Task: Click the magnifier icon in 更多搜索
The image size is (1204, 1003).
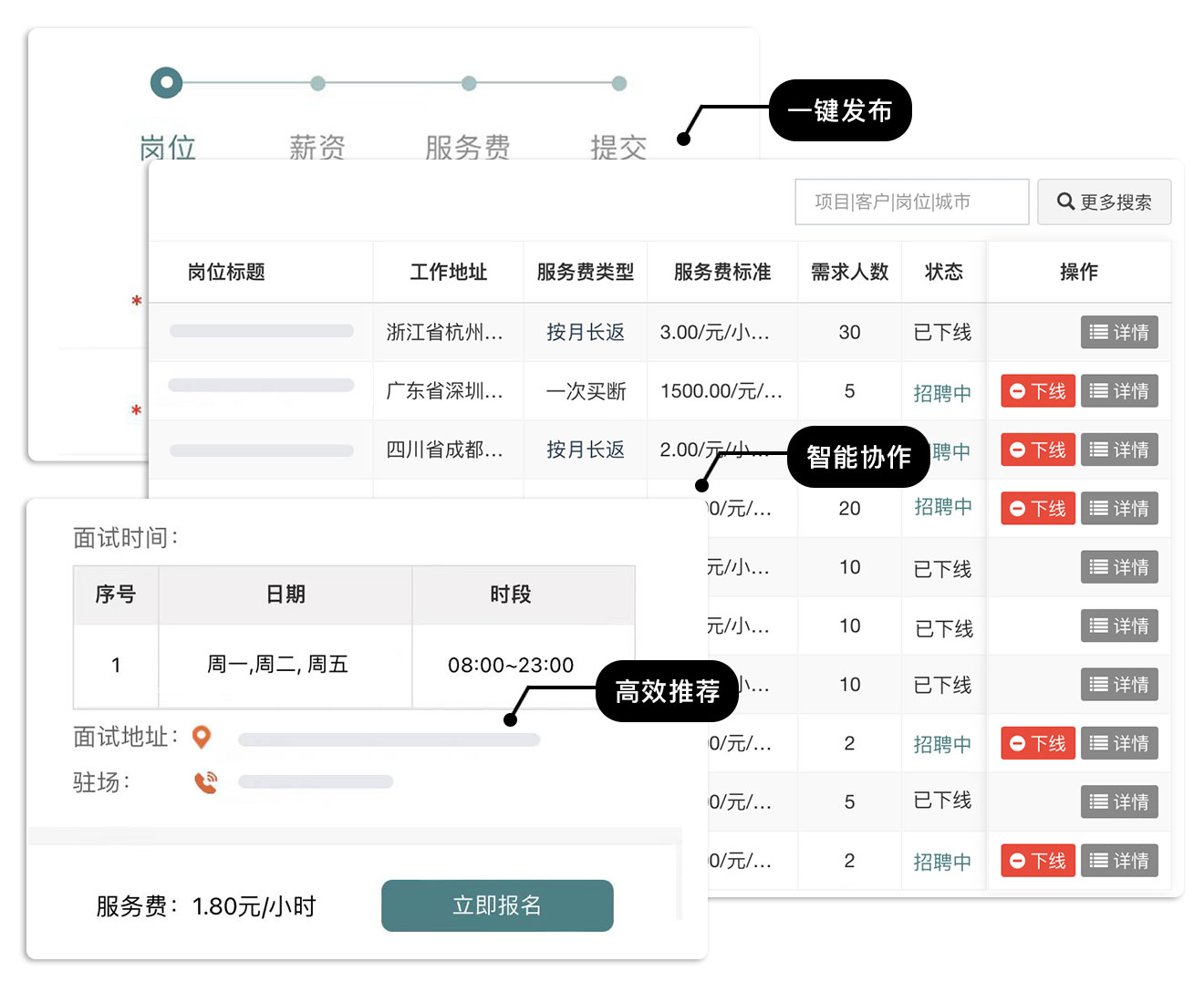Action: pos(1065,202)
